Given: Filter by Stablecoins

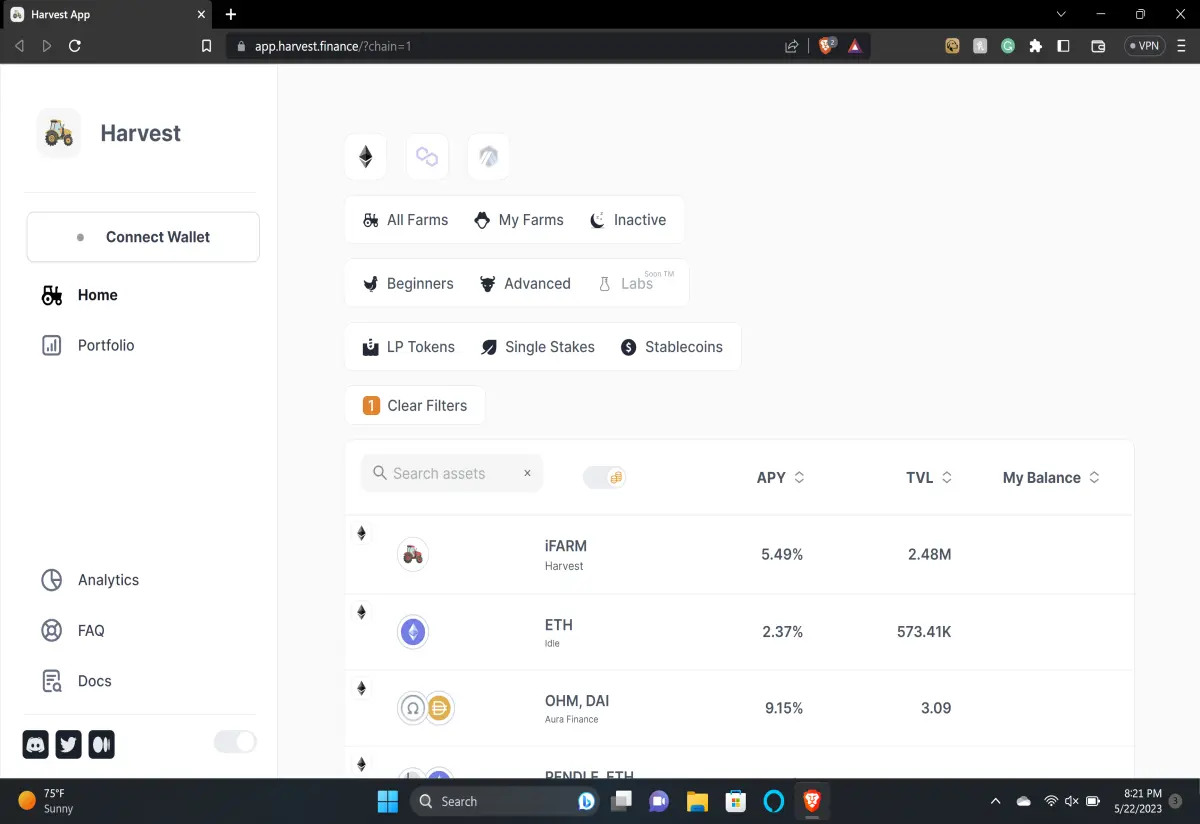Looking at the screenshot, I should (x=671, y=347).
